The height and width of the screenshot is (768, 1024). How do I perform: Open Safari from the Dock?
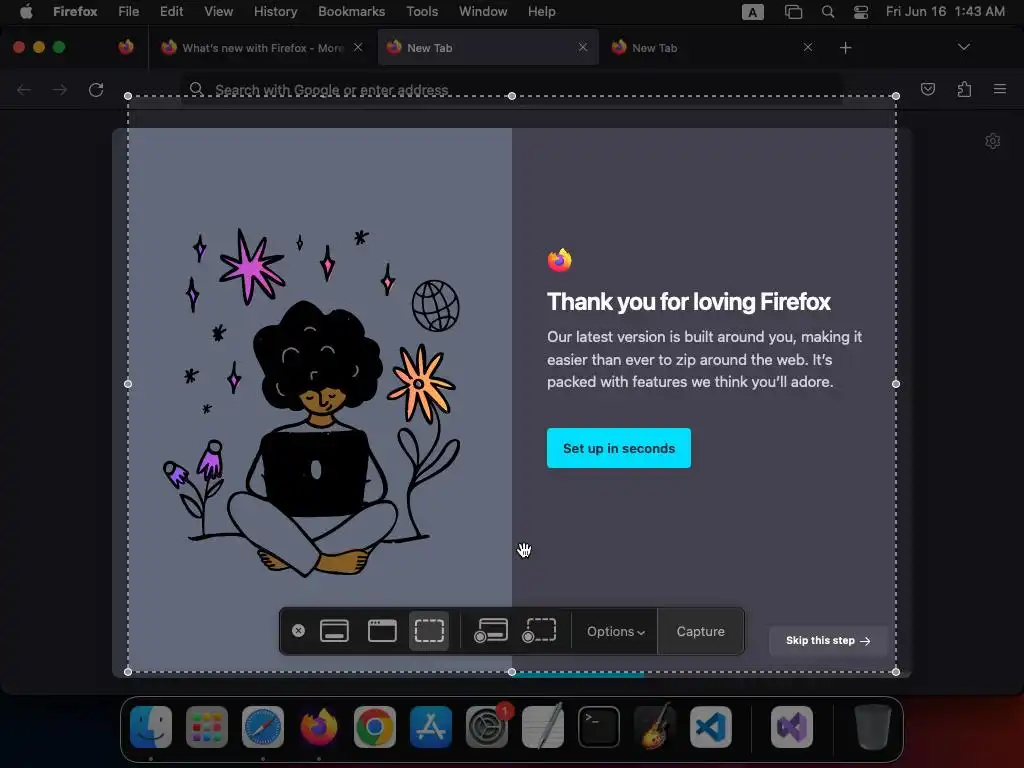click(263, 727)
